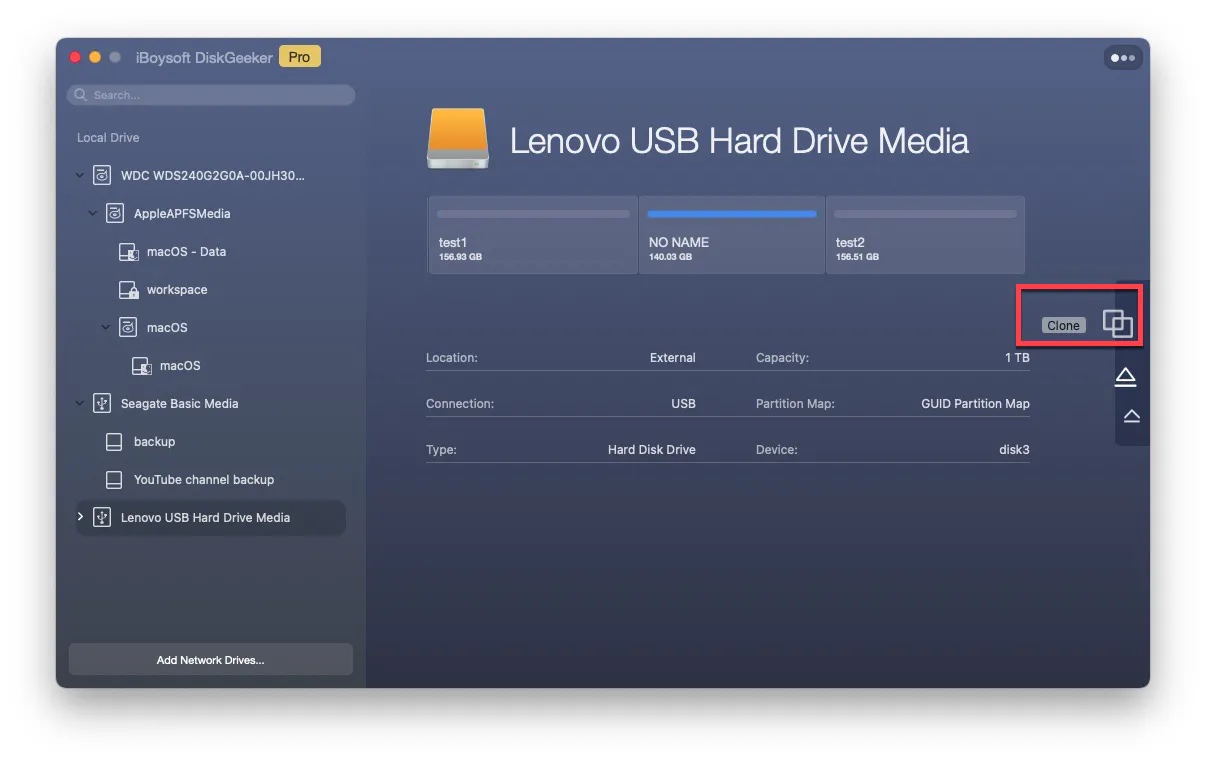Click the larger eject icon below Clone
This screenshot has height=762, width=1206.
pyautogui.click(x=1125, y=377)
